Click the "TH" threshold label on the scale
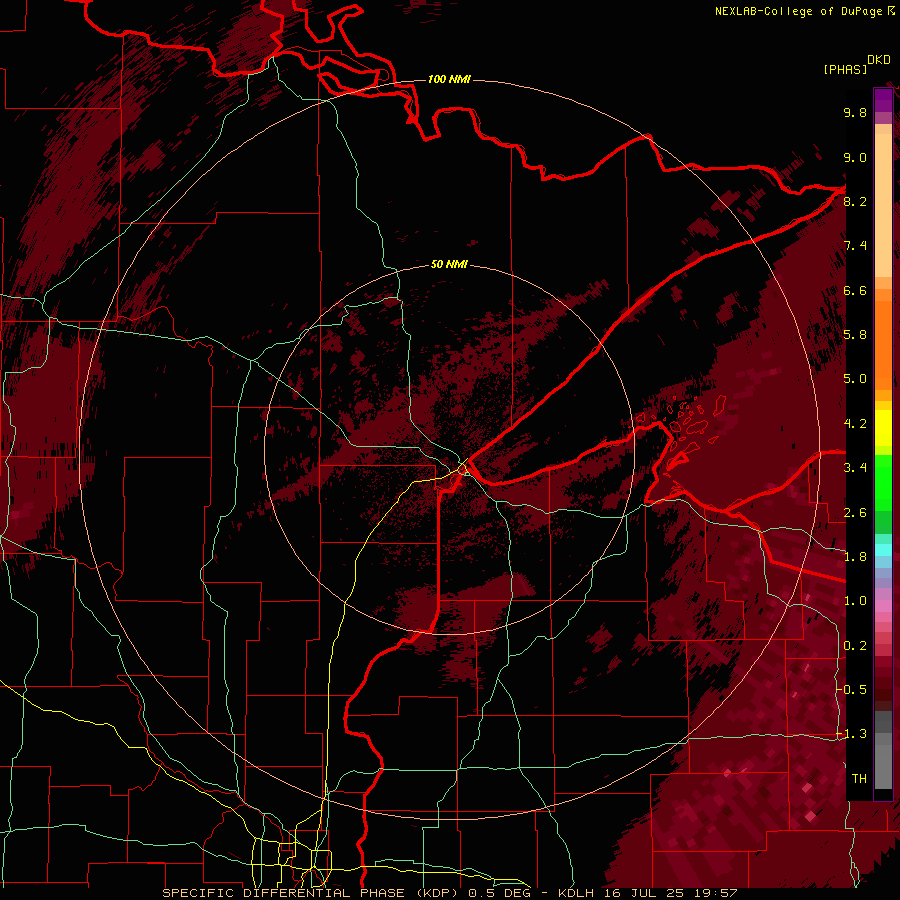The height and width of the screenshot is (900, 900). pos(859,778)
